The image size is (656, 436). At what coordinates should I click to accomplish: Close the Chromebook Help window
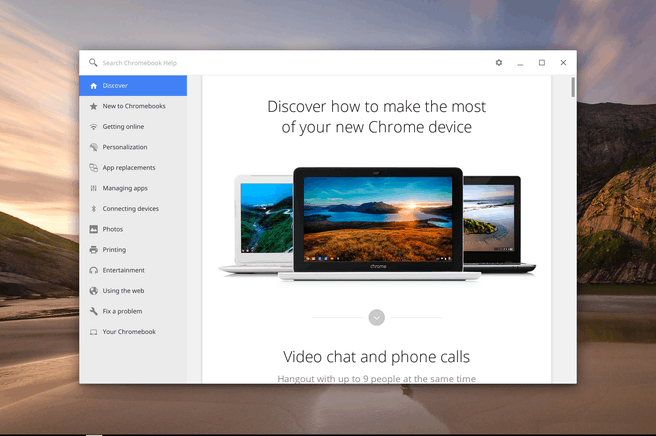tap(563, 63)
